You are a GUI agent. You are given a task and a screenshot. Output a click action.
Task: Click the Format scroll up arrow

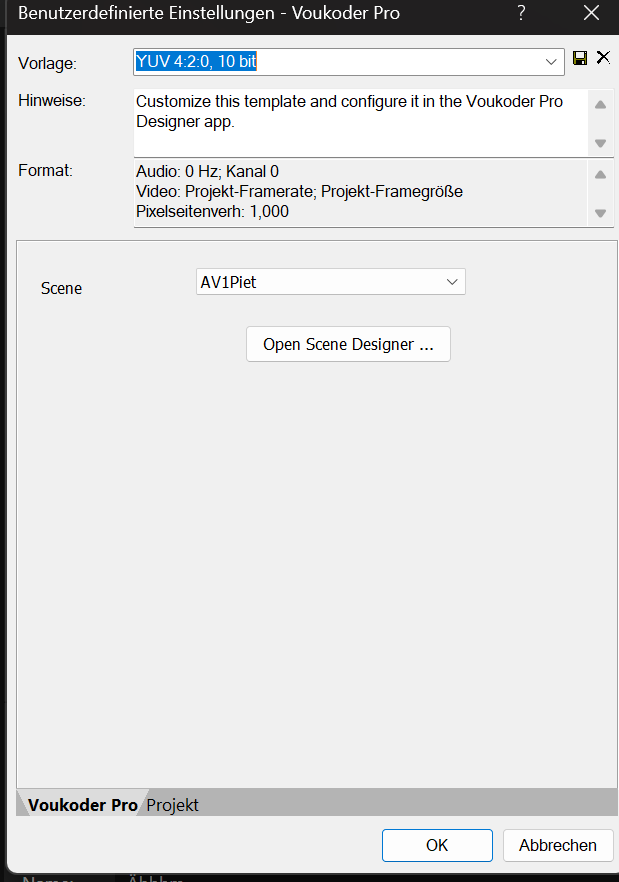600,174
